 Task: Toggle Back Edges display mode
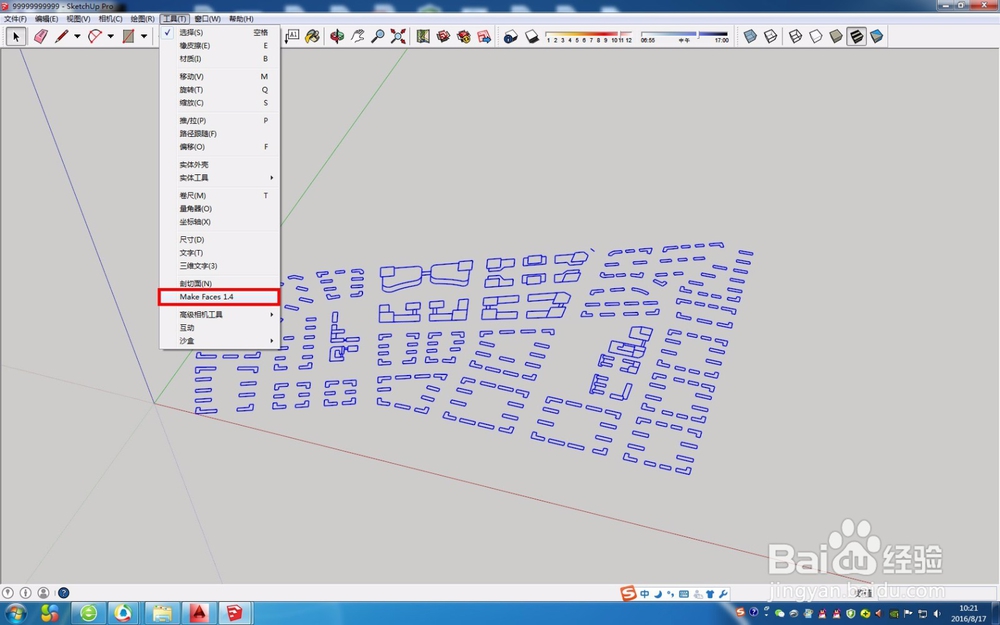pyautogui.click(x=771, y=36)
